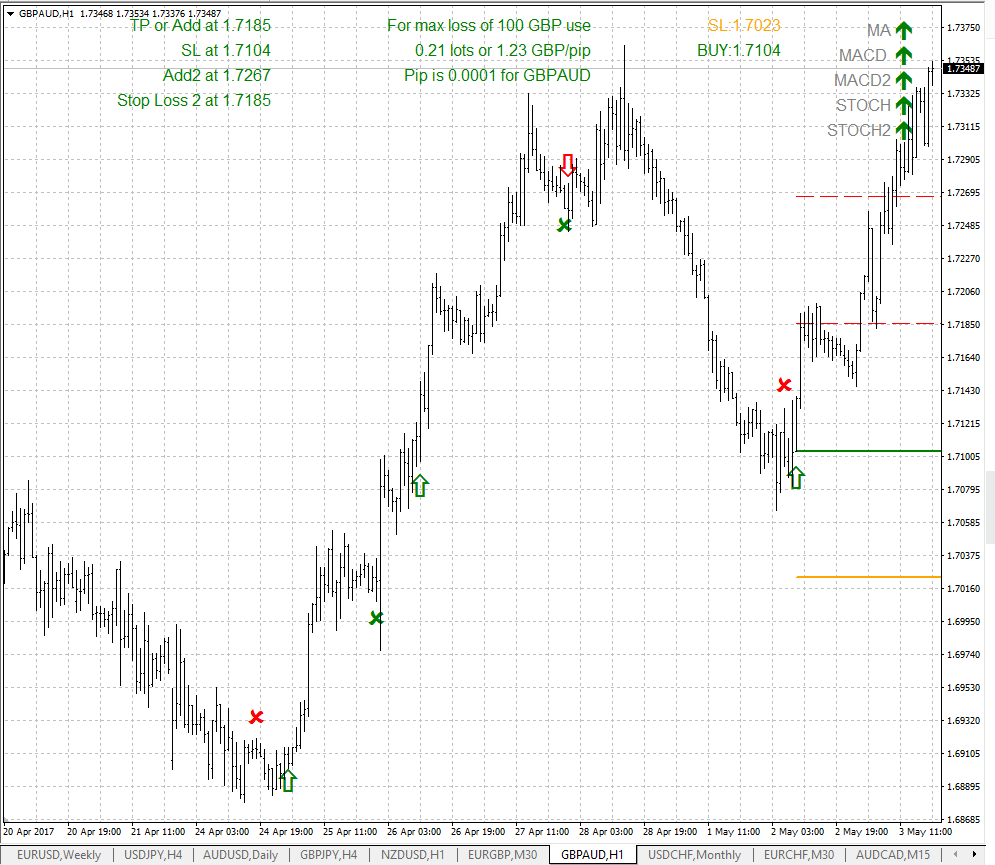Select the red down sell arrow on chart
The width and height of the screenshot is (995, 865).
click(568, 165)
